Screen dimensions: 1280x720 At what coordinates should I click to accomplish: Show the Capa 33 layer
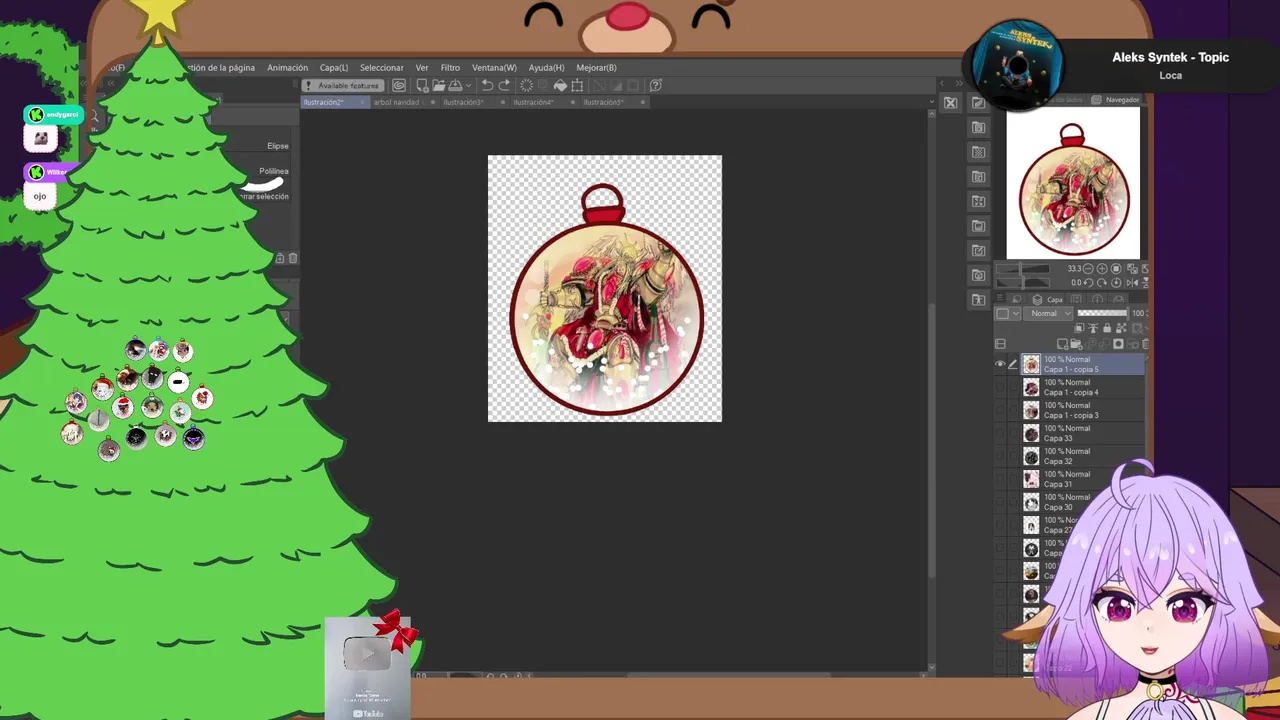(x=1000, y=434)
